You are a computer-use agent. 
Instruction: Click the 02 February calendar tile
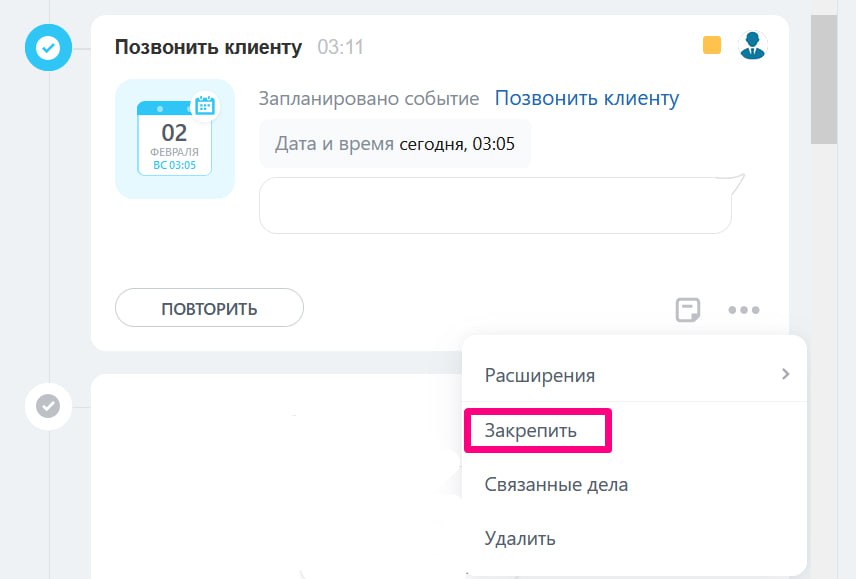pyautogui.click(x=174, y=139)
